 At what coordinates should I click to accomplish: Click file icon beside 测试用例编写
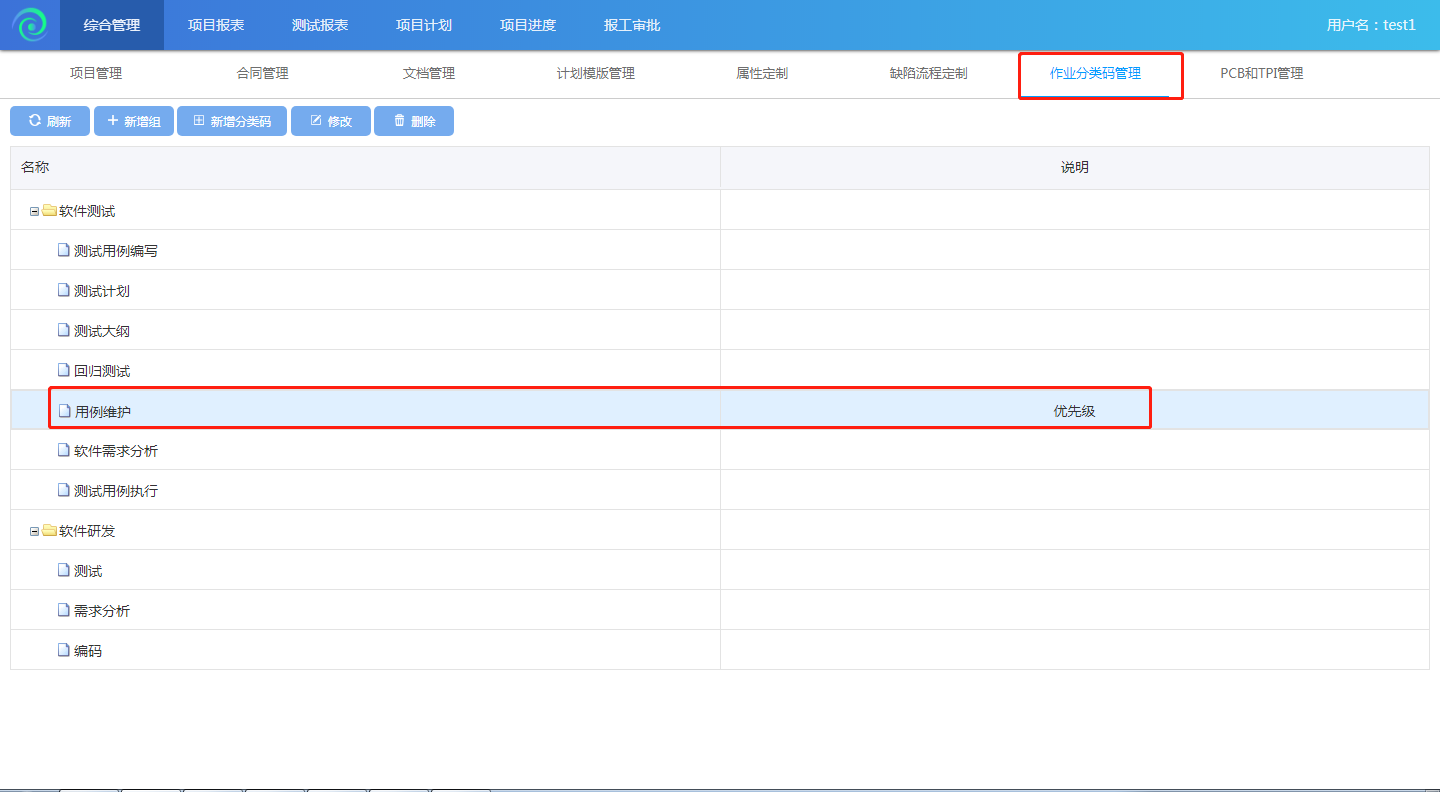[x=63, y=251]
